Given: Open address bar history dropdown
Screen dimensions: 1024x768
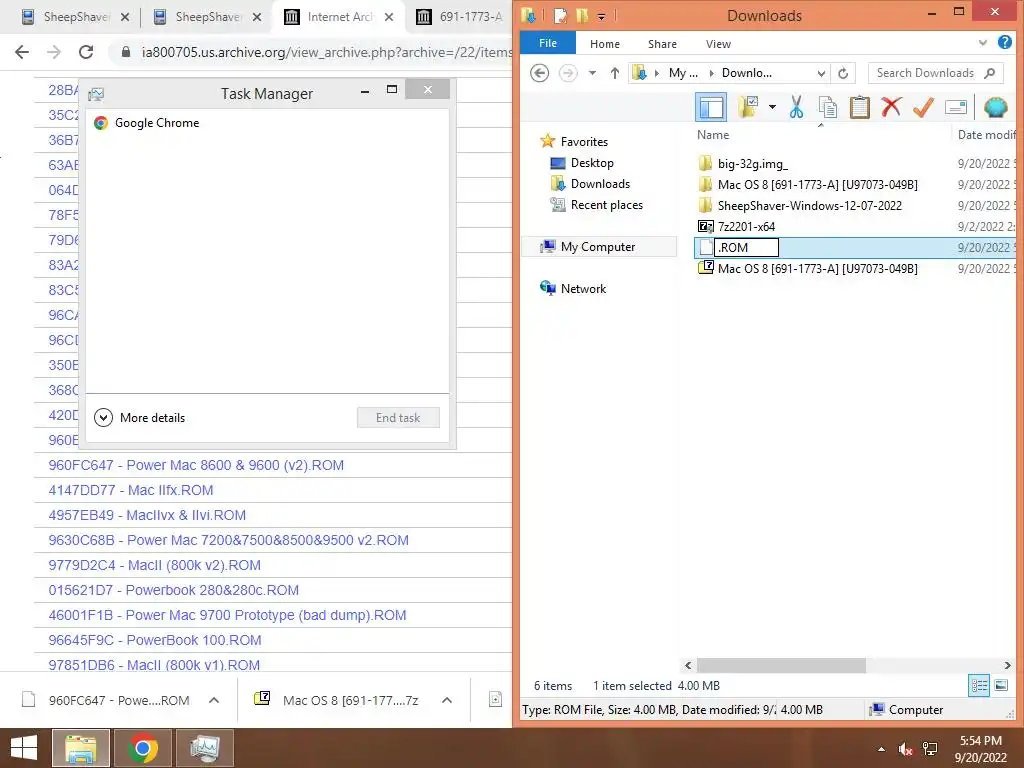Looking at the screenshot, I should tap(822, 73).
